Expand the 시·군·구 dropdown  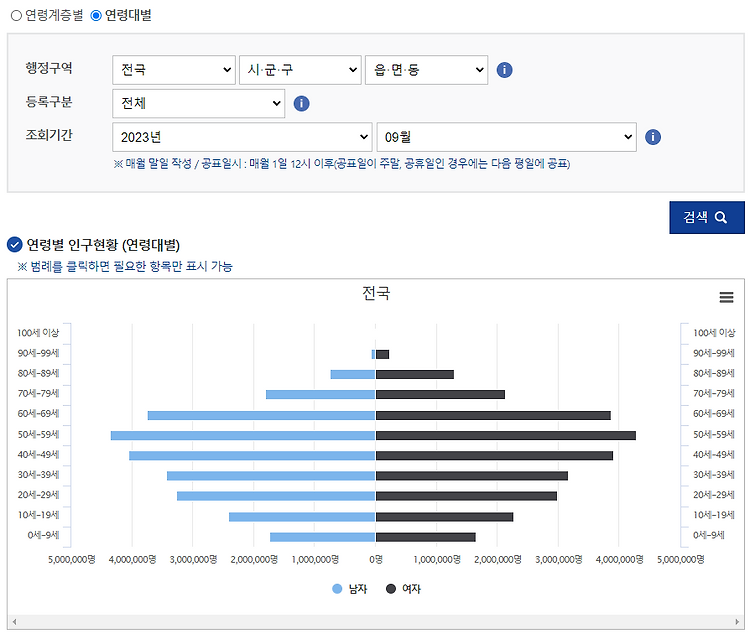[x=300, y=70]
